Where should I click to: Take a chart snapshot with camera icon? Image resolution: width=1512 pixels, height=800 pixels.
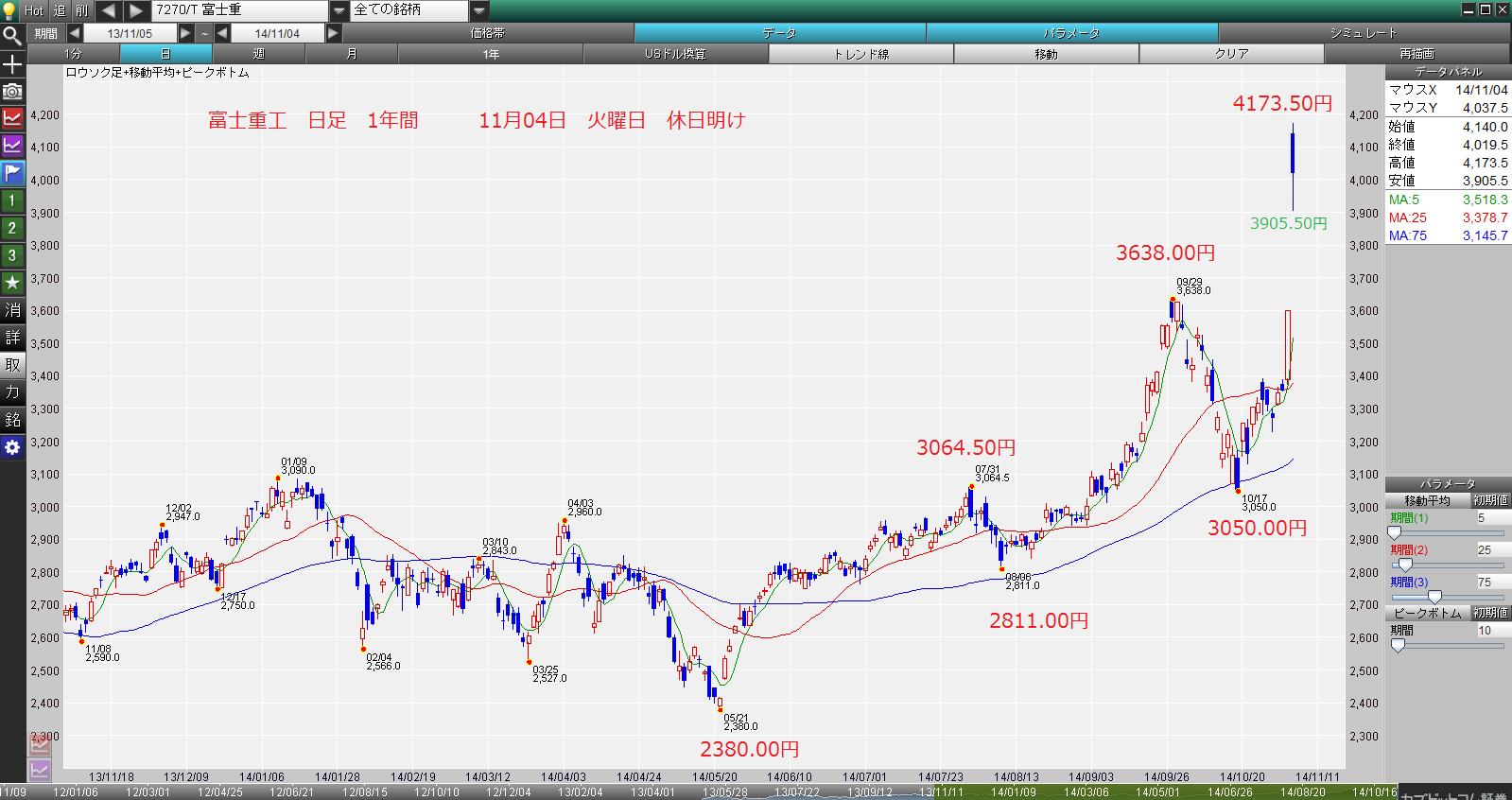coord(12,91)
